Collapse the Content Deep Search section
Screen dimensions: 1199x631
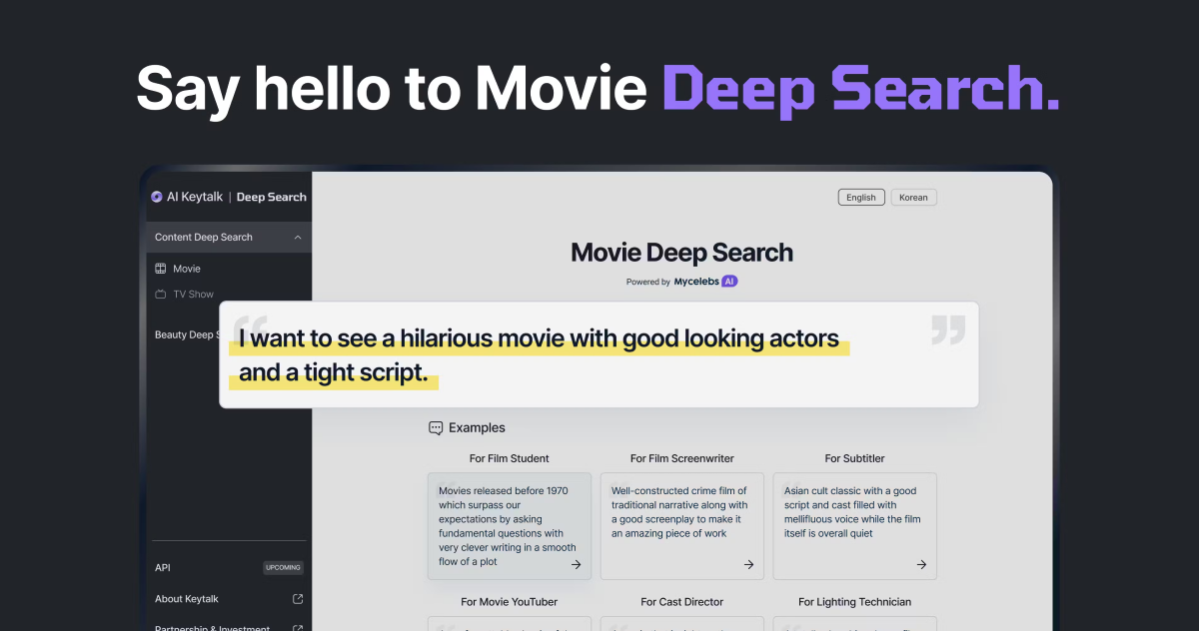297,237
